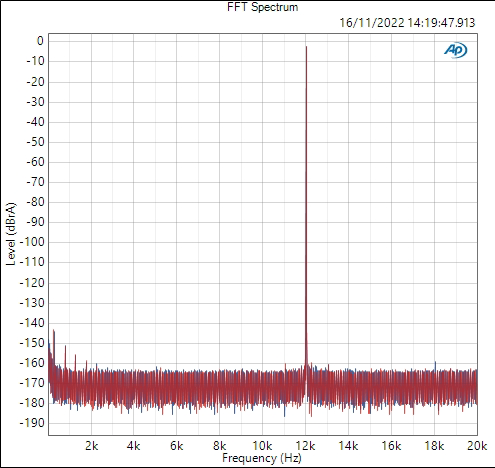The image size is (495, 468).
Task: Click the AP logo in the graph corner
Action: tap(455, 50)
